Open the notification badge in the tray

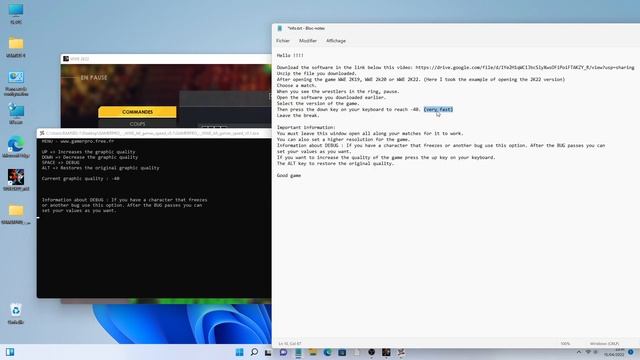pyautogui.click(x=631, y=352)
